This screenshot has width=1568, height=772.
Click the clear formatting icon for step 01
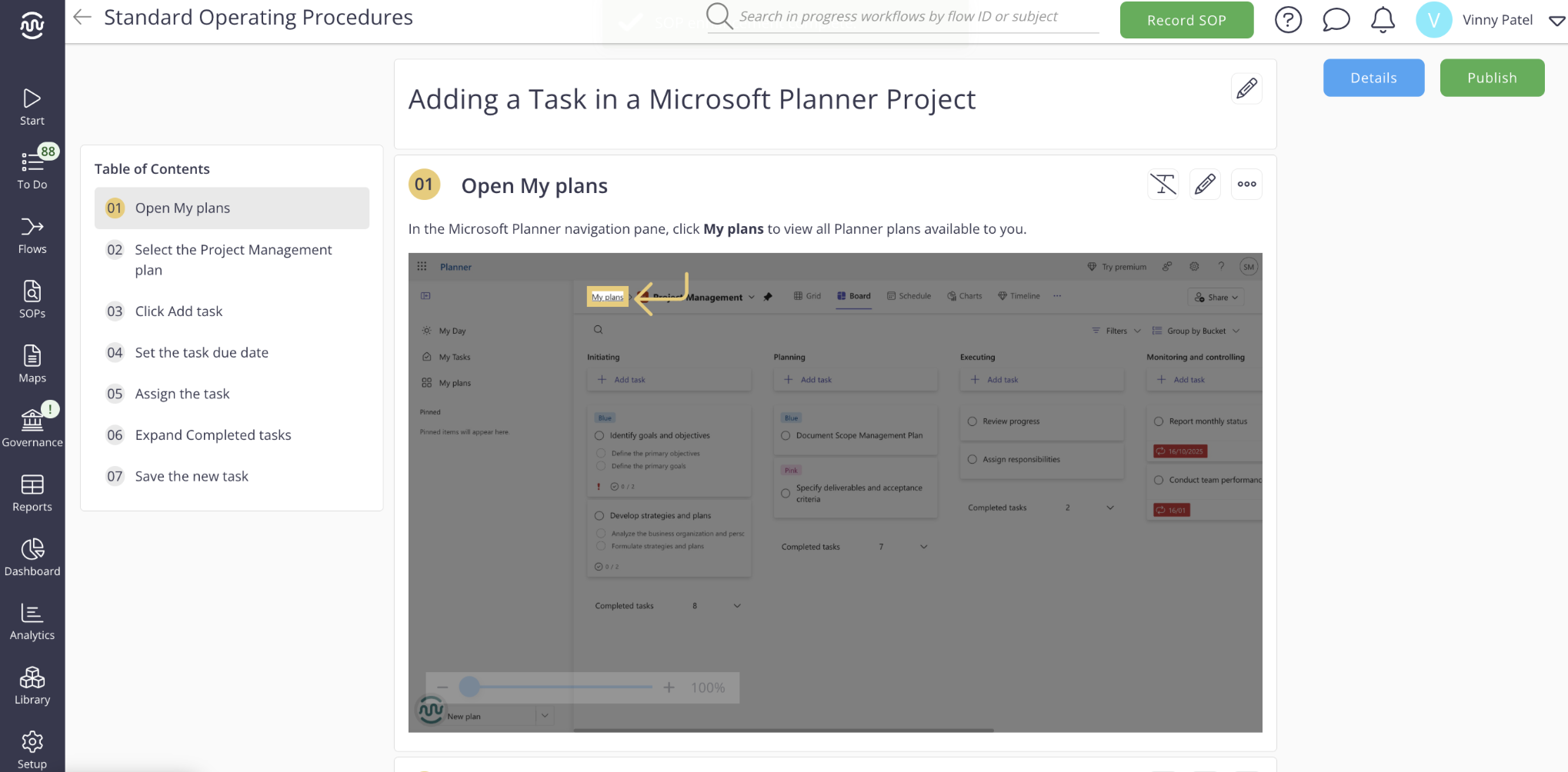(1163, 185)
